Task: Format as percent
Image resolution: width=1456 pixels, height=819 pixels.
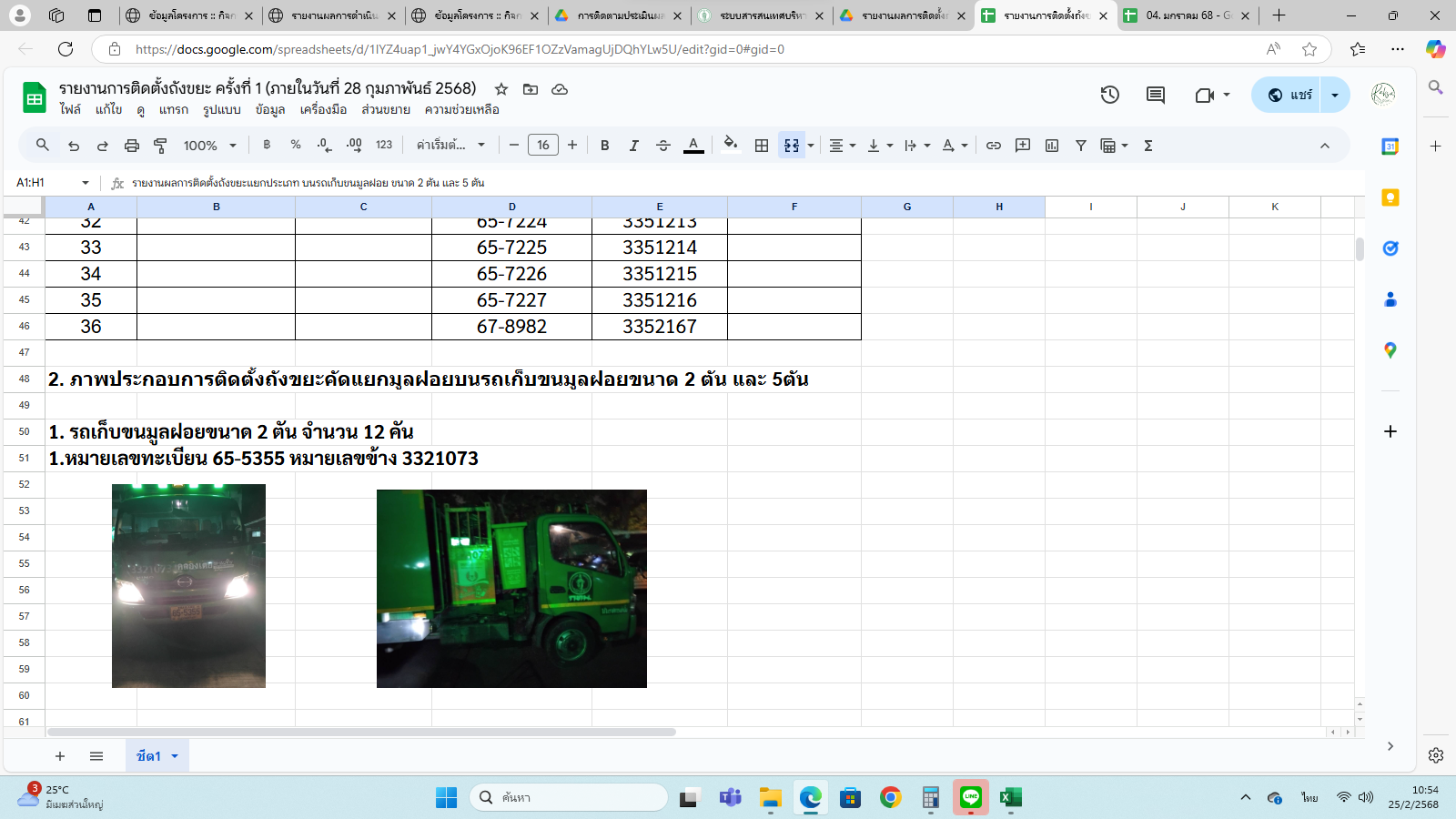Action: [x=296, y=146]
